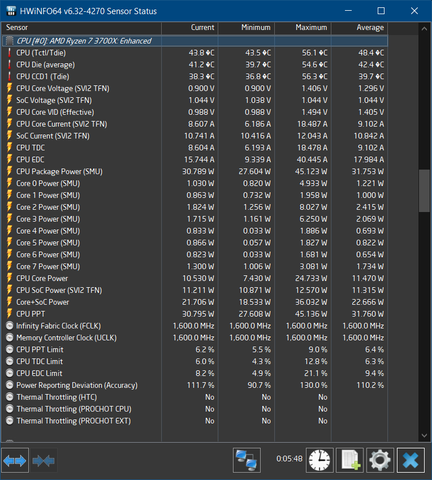Click the scrollbar up arrow
Image resolution: width=432 pixels, height=480 pixels.
[424, 29]
